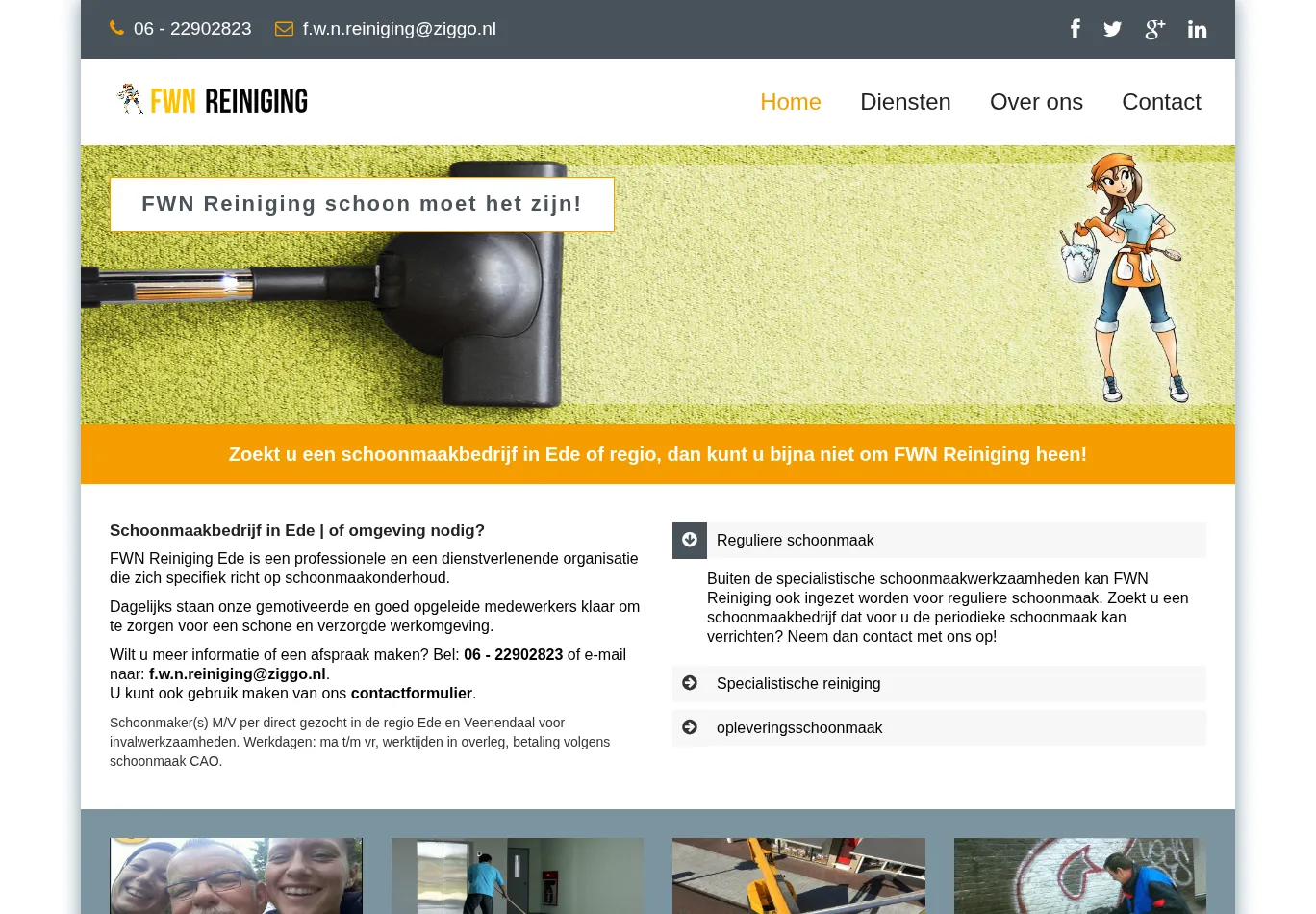The height and width of the screenshot is (914, 1316).
Task: Open the Diensten menu item
Action: 905,102
